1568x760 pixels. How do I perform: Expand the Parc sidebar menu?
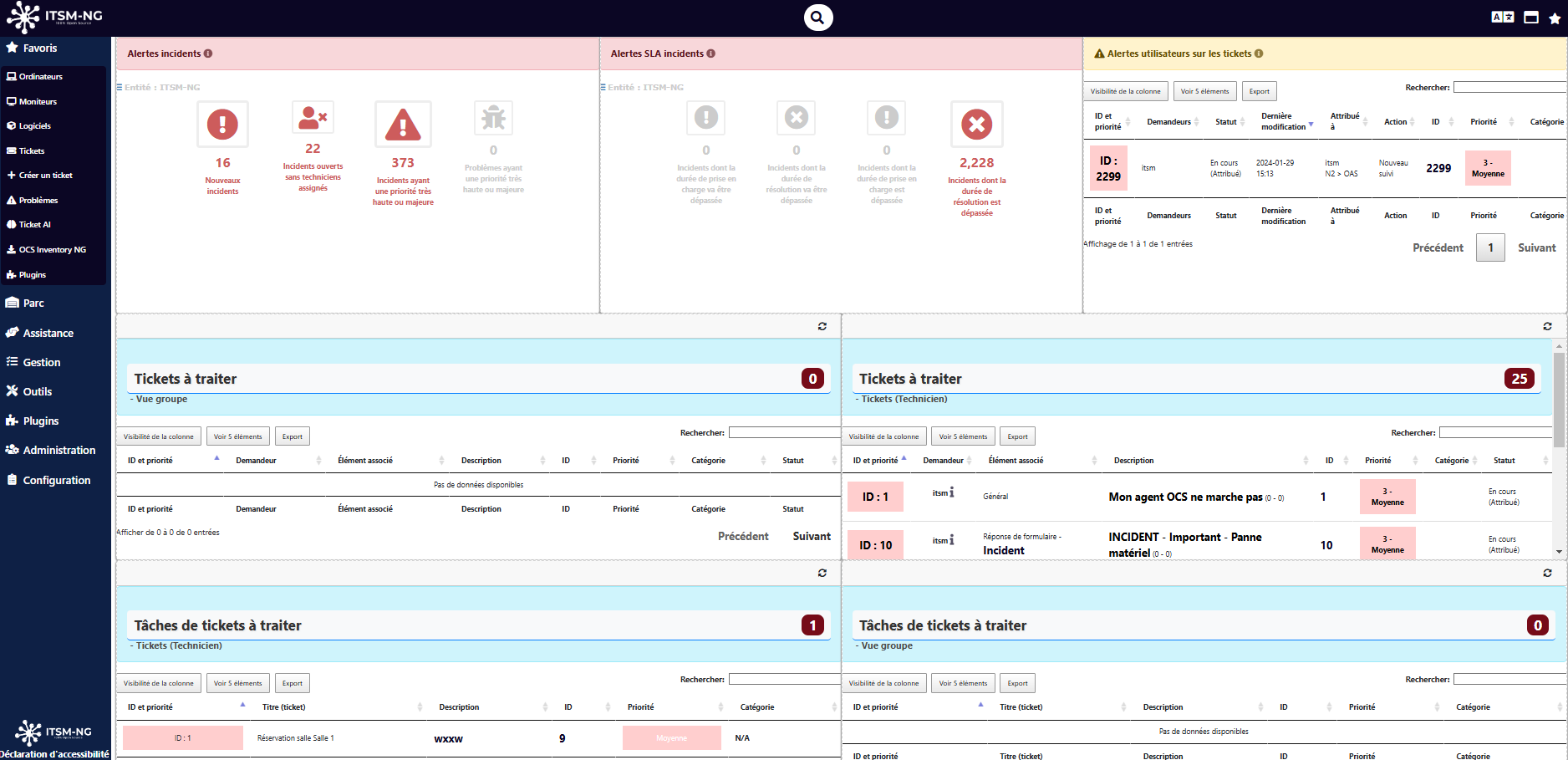[x=33, y=303]
